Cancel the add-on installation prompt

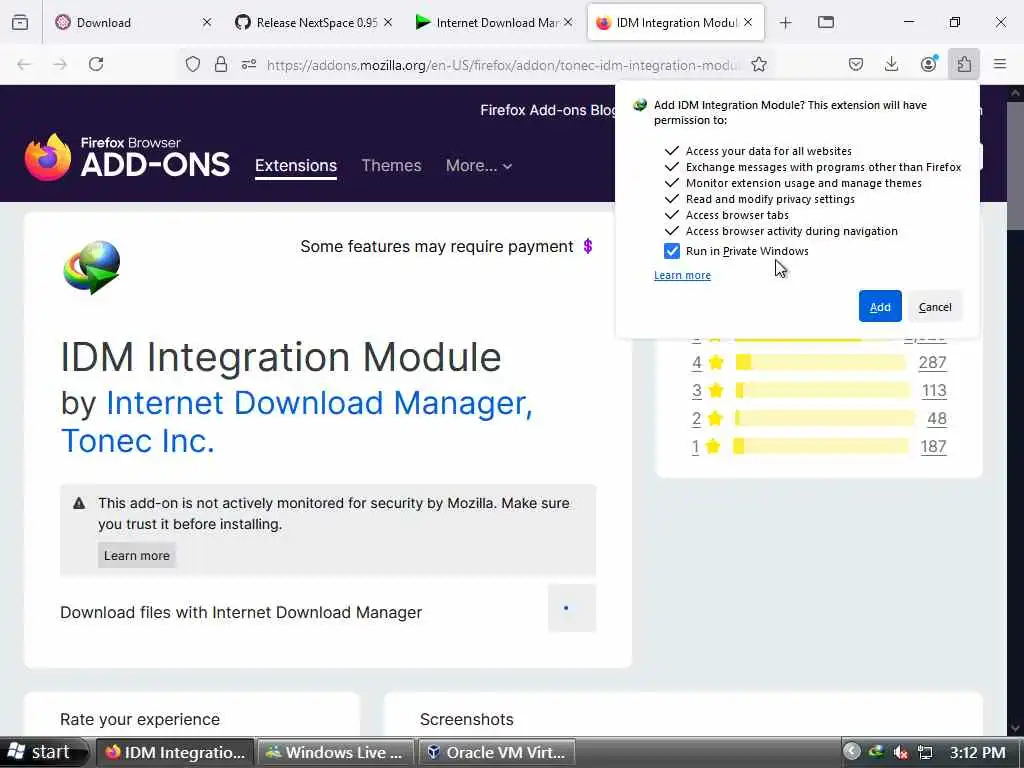click(935, 306)
